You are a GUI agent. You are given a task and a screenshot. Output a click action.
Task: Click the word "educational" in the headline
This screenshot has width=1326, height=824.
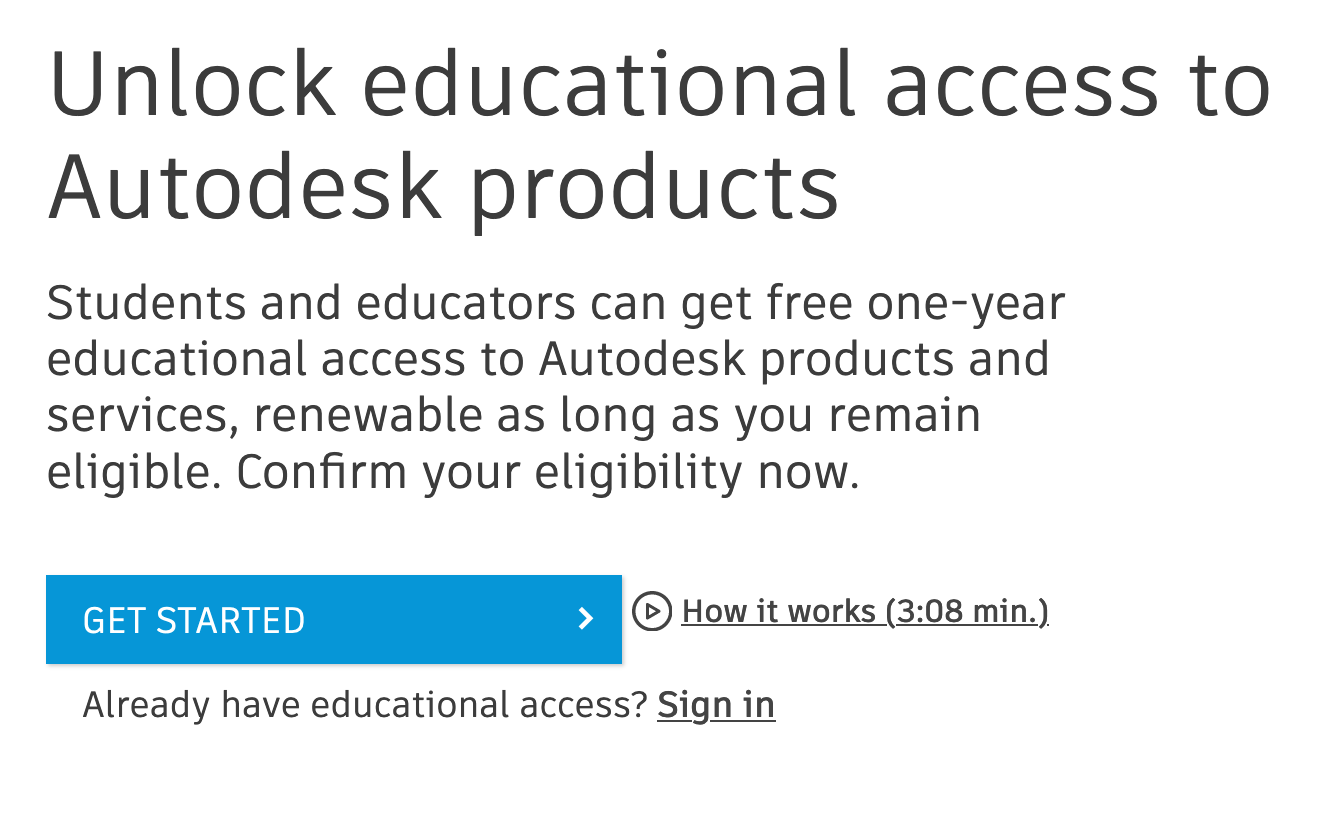[608, 85]
